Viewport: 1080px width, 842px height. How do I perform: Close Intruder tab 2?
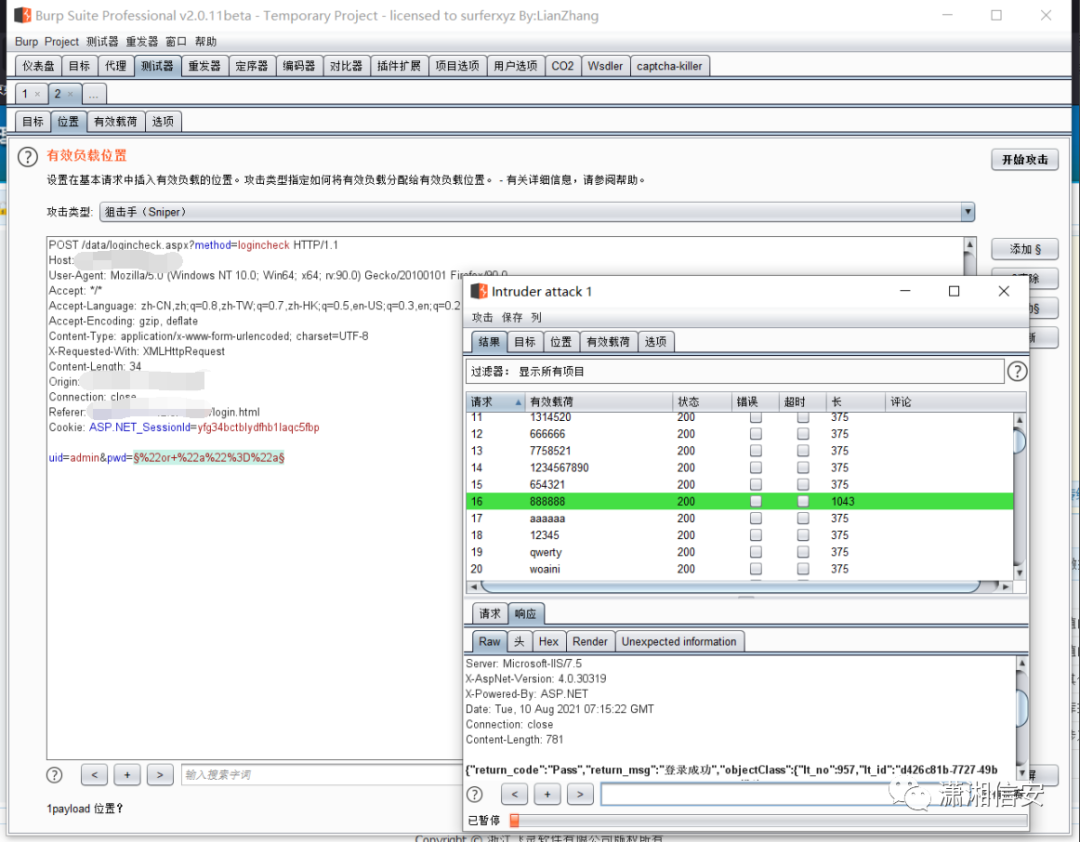click(70, 94)
